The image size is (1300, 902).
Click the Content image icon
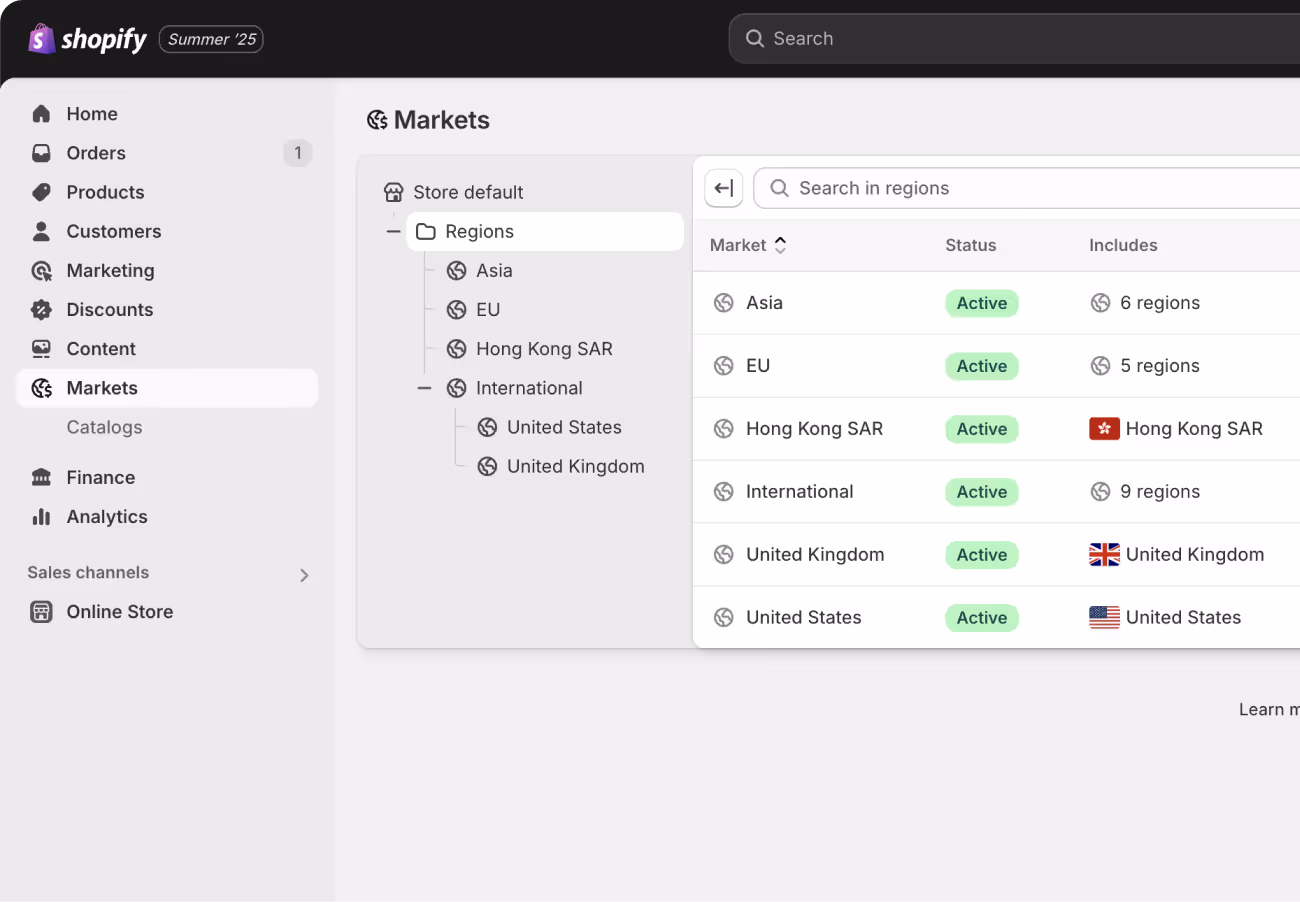pos(41,349)
